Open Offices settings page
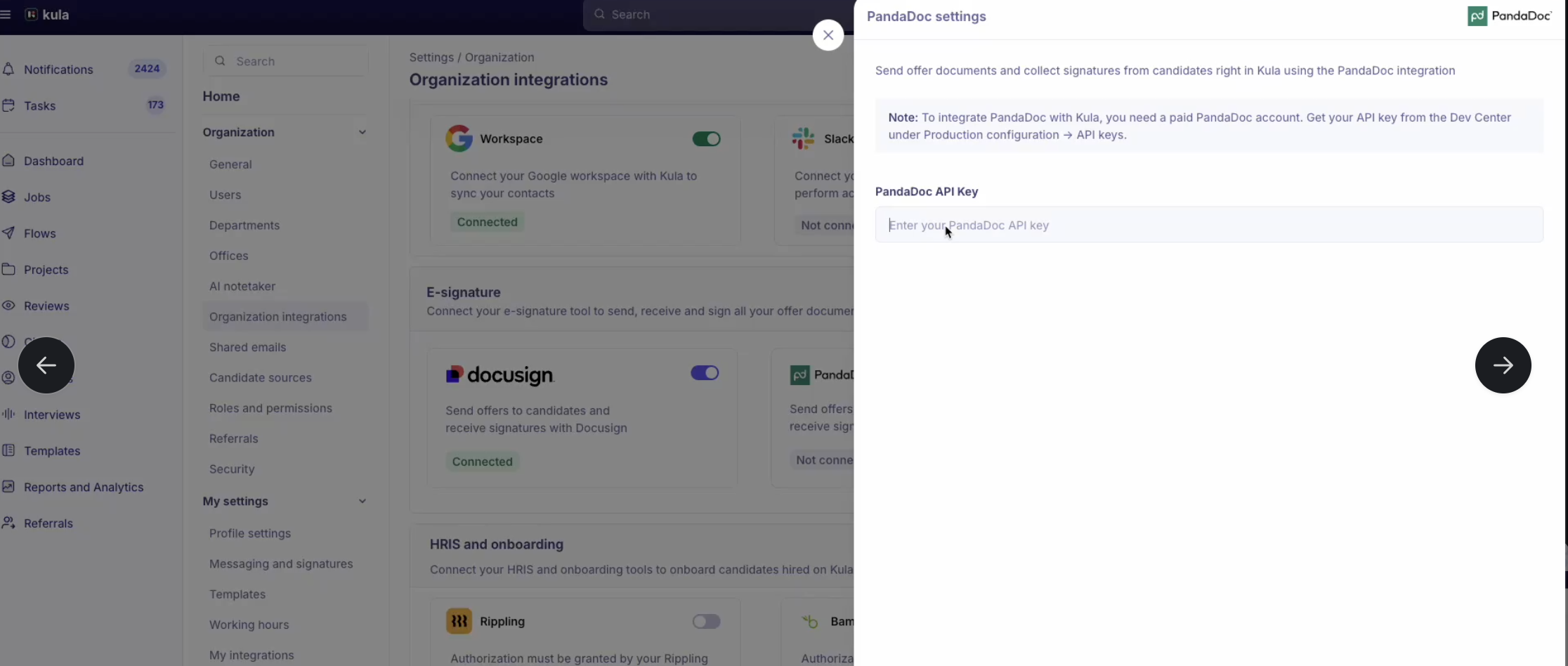This screenshot has height=666, width=1568. (229, 256)
